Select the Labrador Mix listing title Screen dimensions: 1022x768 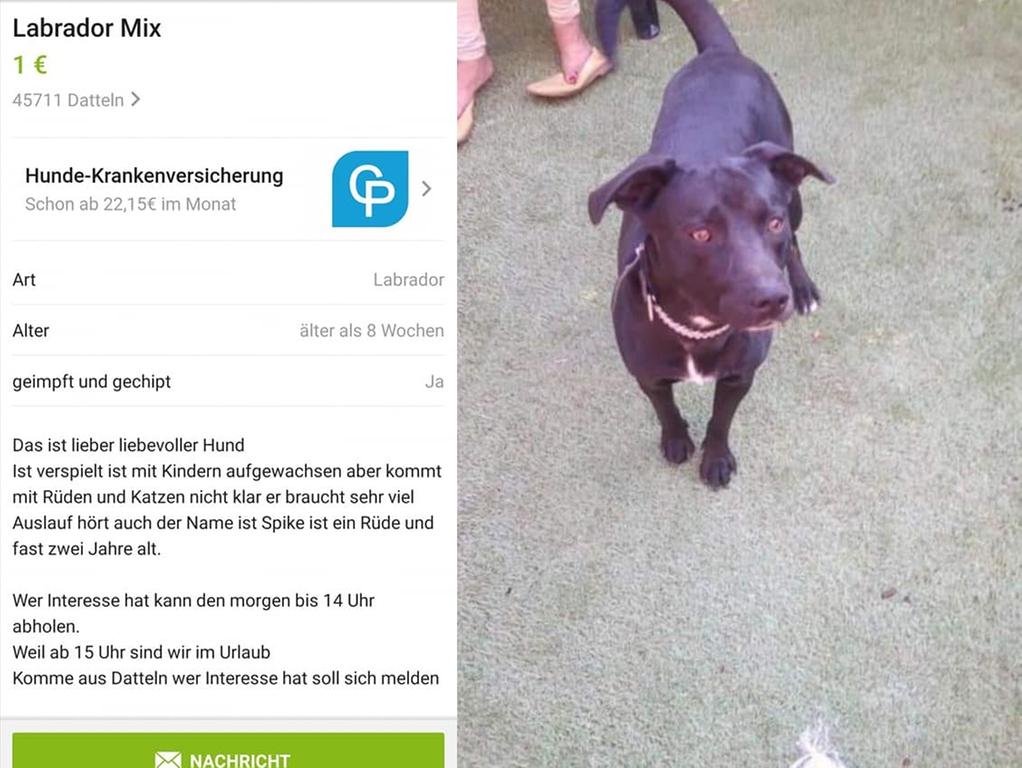(87, 28)
